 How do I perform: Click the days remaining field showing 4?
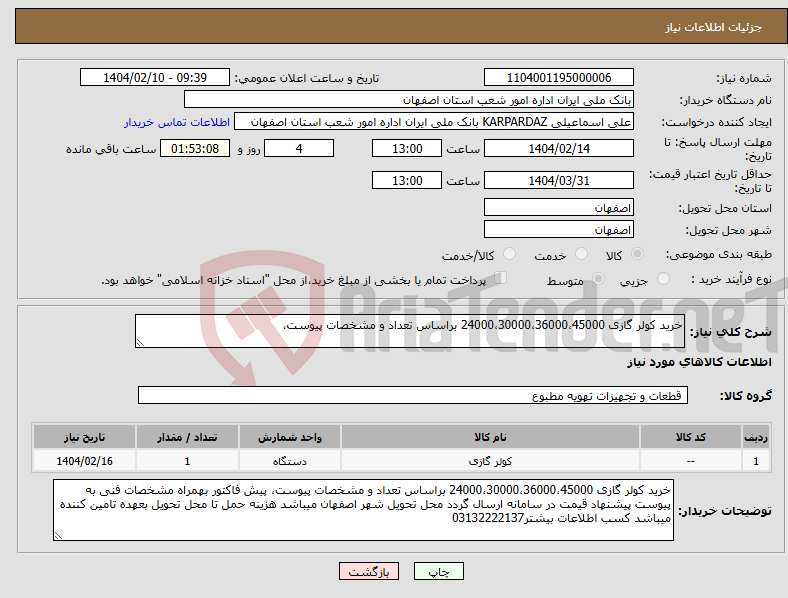[x=299, y=148]
